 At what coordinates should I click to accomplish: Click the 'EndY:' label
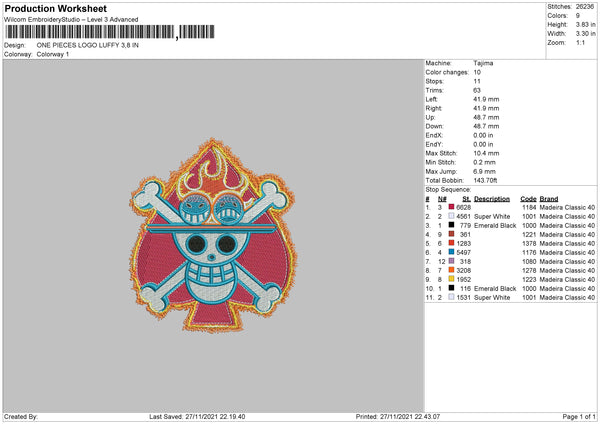point(434,144)
